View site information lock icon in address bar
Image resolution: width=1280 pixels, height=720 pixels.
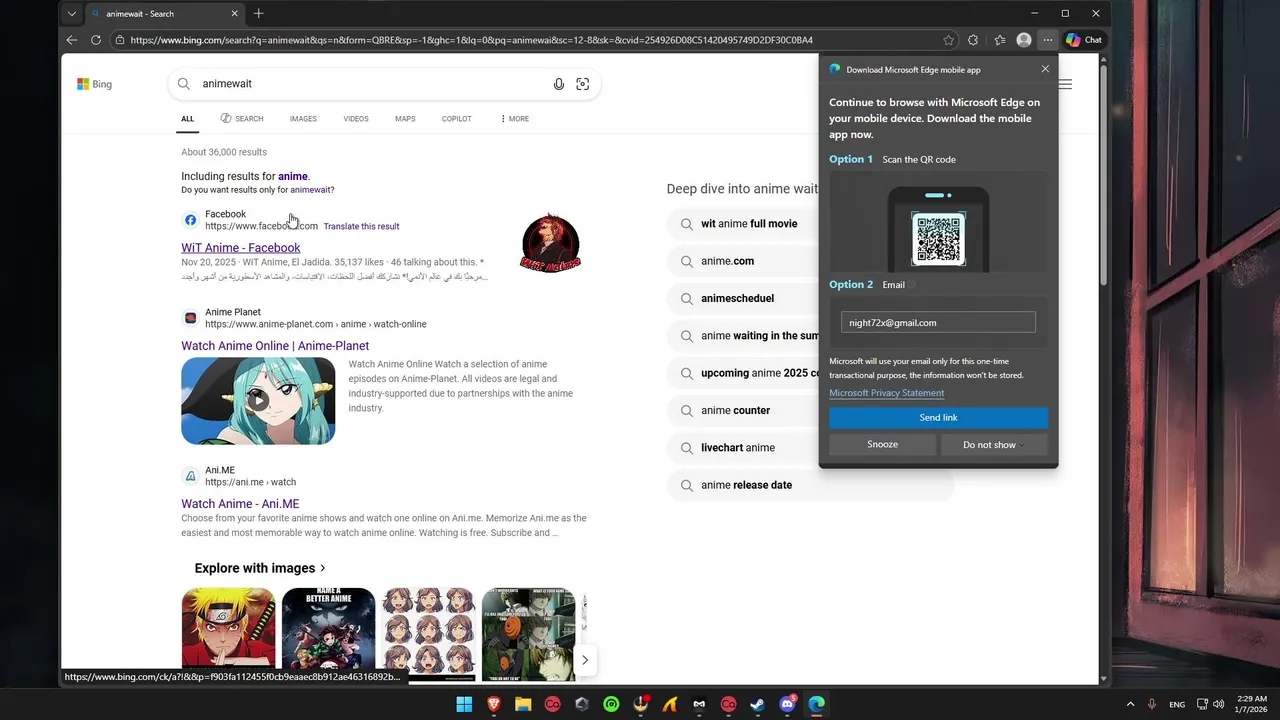pyautogui.click(x=120, y=40)
